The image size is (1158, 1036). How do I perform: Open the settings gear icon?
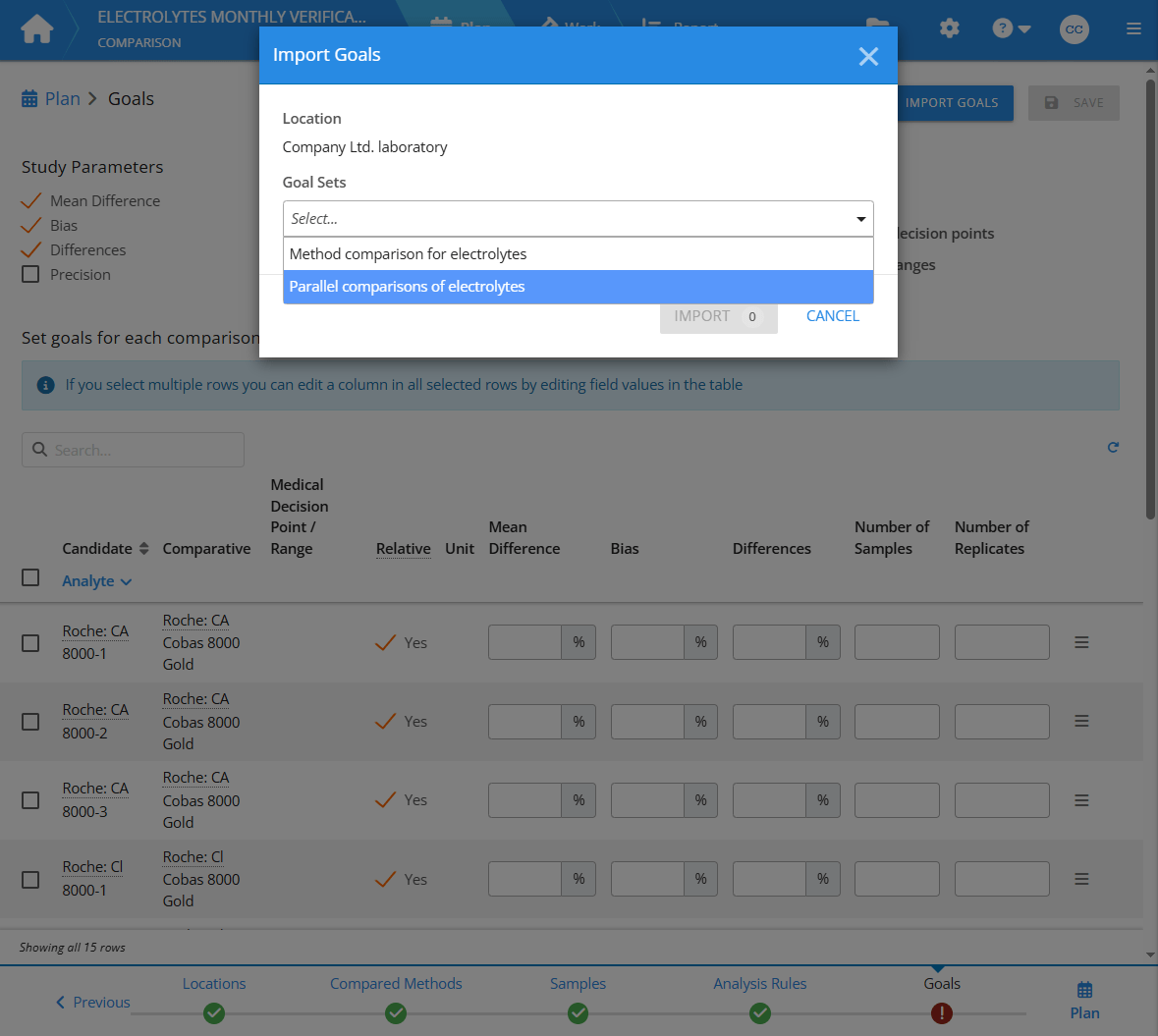tap(949, 28)
